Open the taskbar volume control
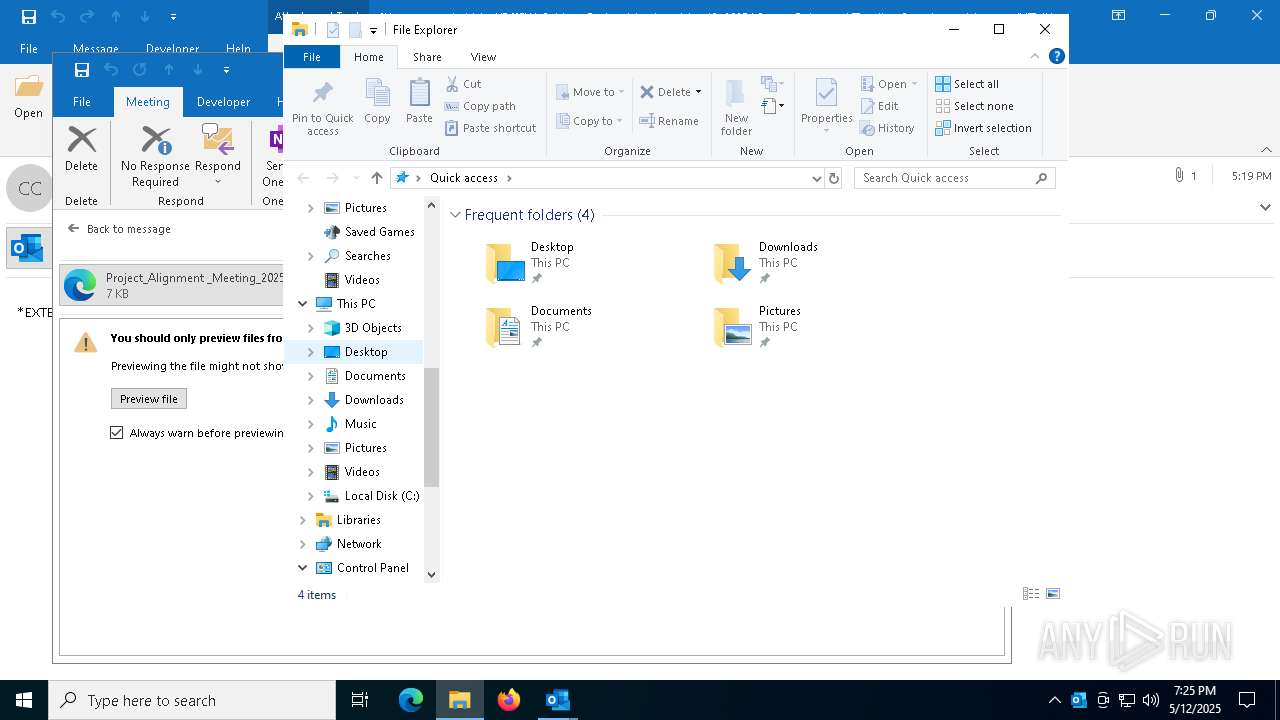Viewport: 1280px width, 720px height. pyautogui.click(x=1151, y=700)
